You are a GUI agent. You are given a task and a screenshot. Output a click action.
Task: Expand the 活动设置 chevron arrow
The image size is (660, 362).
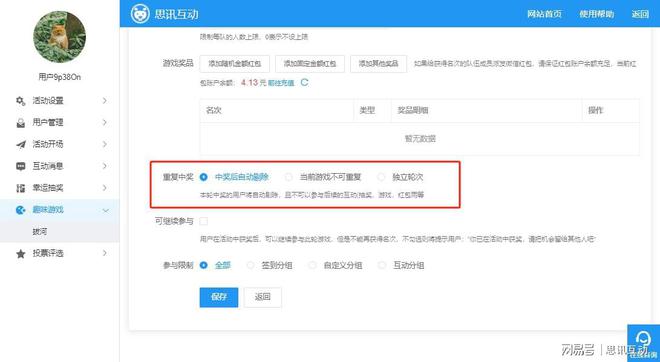click(105, 101)
